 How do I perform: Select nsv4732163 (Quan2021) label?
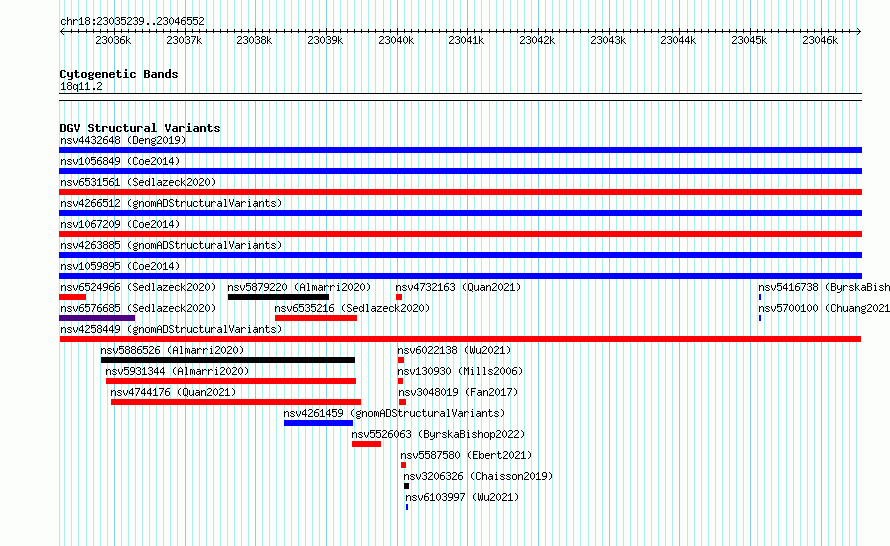coord(458,287)
